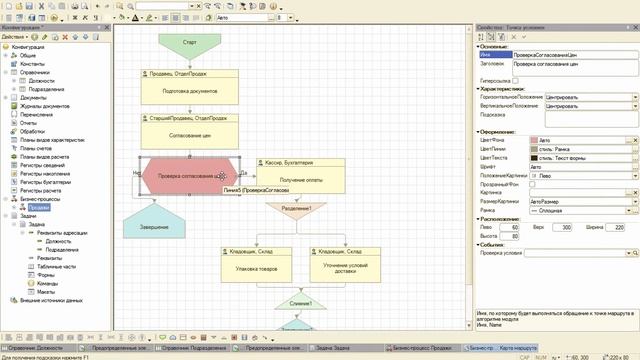This screenshot has width=640, height=360.
Task: Click the Имя name input field in Properties
Action: (x=575, y=55)
